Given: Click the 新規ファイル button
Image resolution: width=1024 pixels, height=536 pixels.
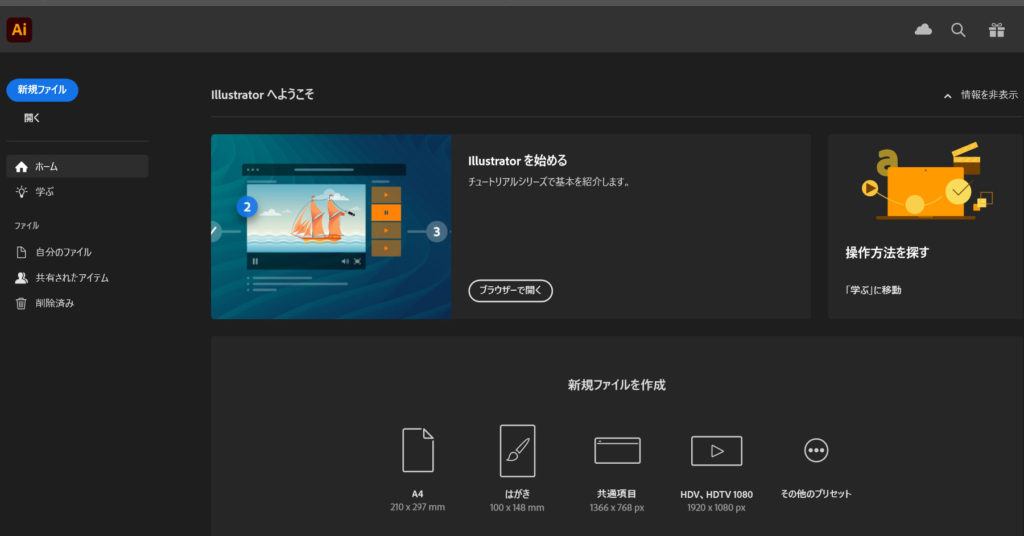Looking at the screenshot, I should [42, 90].
